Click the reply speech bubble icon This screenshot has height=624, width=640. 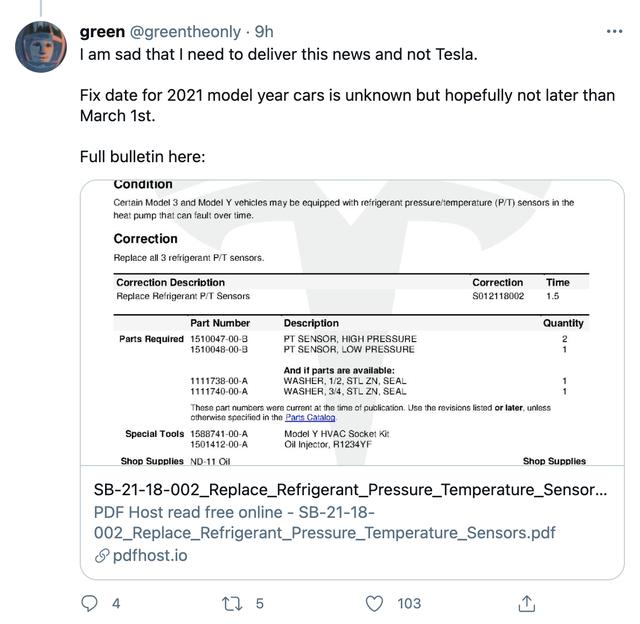tap(89, 603)
